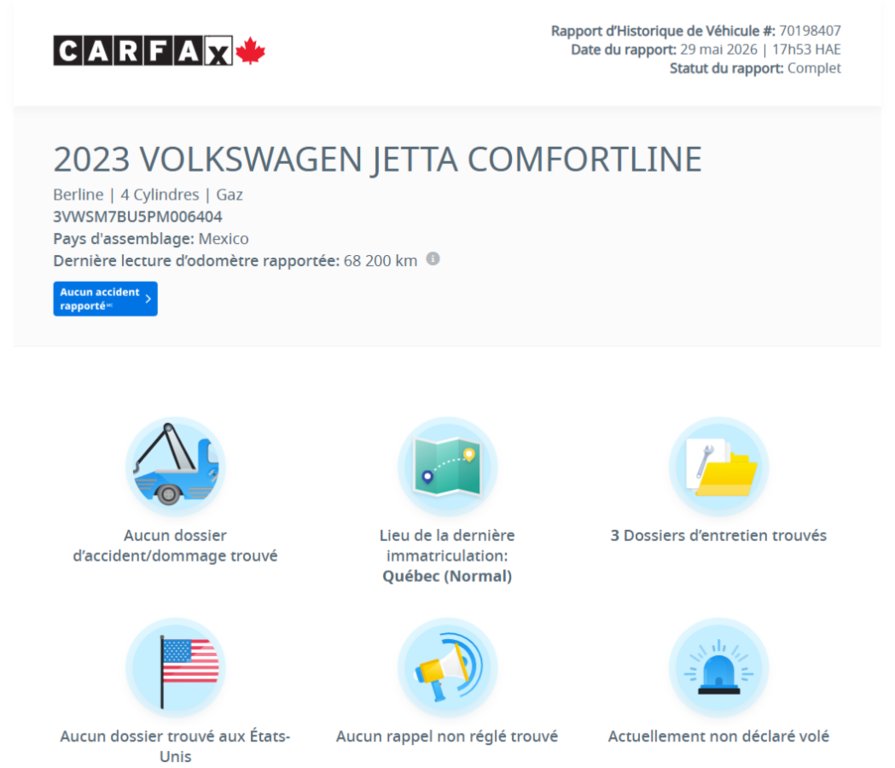Image resolution: width=895 pixels, height=768 pixels.
Task: Select the VIN 3VWSM7BU5PM006404 text
Action: coord(138,217)
